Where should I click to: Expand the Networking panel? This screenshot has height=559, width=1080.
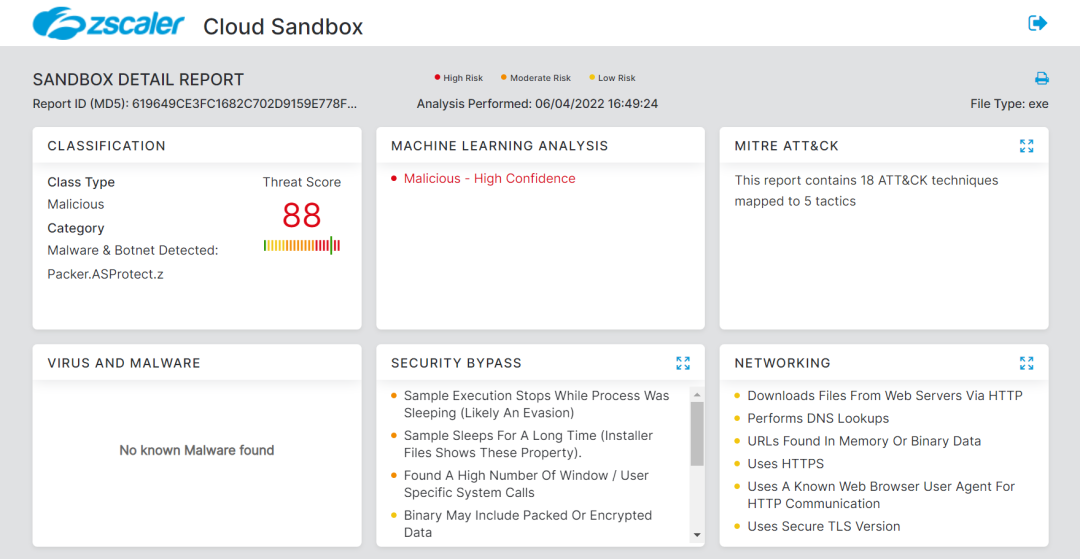point(1026,363)
